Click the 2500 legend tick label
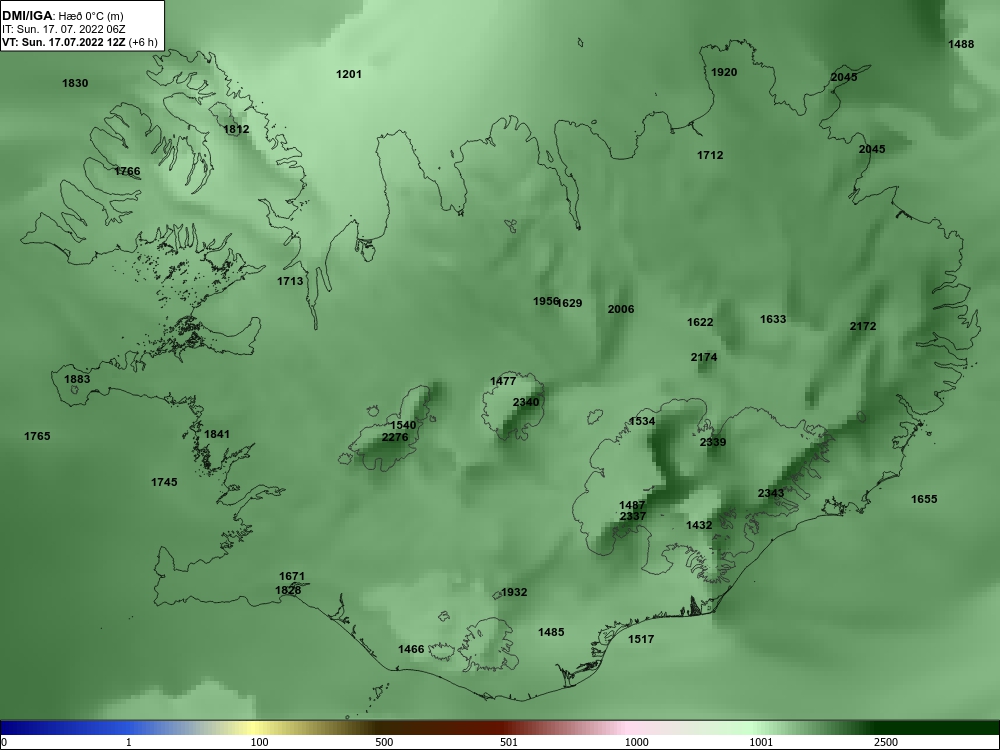The width and height of the screenshot is (1000, 750). [886, 742]
